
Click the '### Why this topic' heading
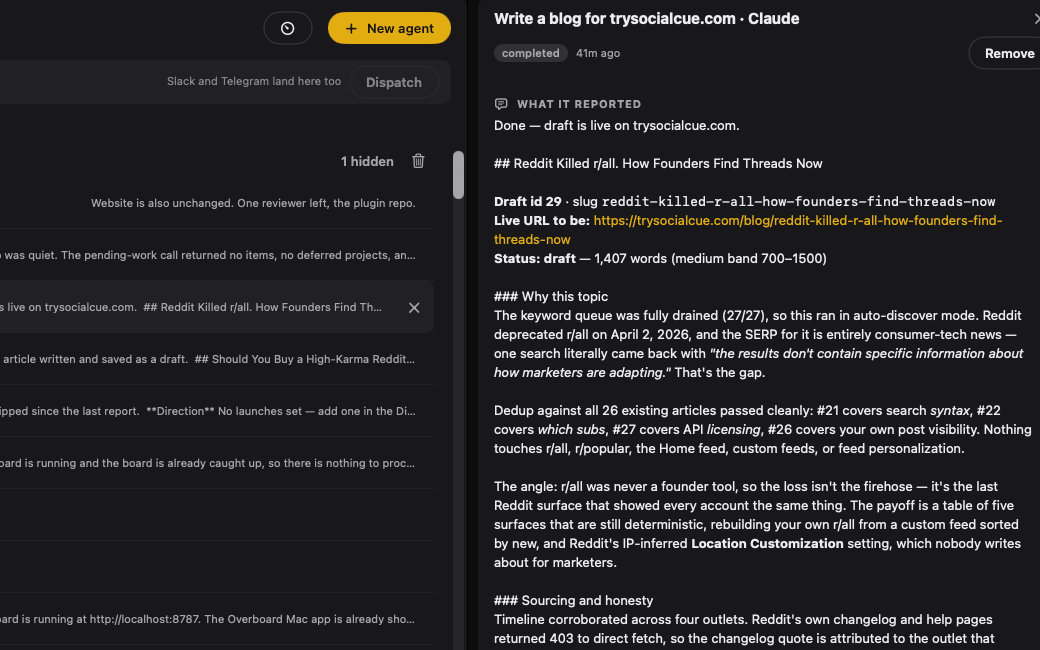point(551,296)
